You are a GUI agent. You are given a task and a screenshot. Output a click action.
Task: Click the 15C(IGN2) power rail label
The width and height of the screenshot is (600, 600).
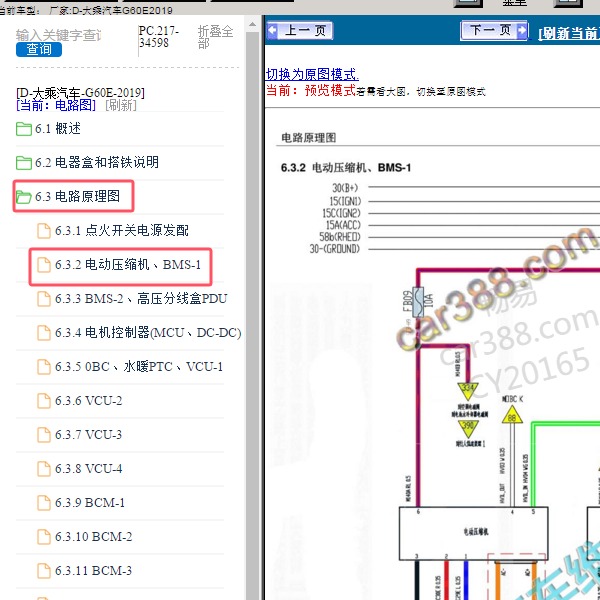[x=341, y=213]
